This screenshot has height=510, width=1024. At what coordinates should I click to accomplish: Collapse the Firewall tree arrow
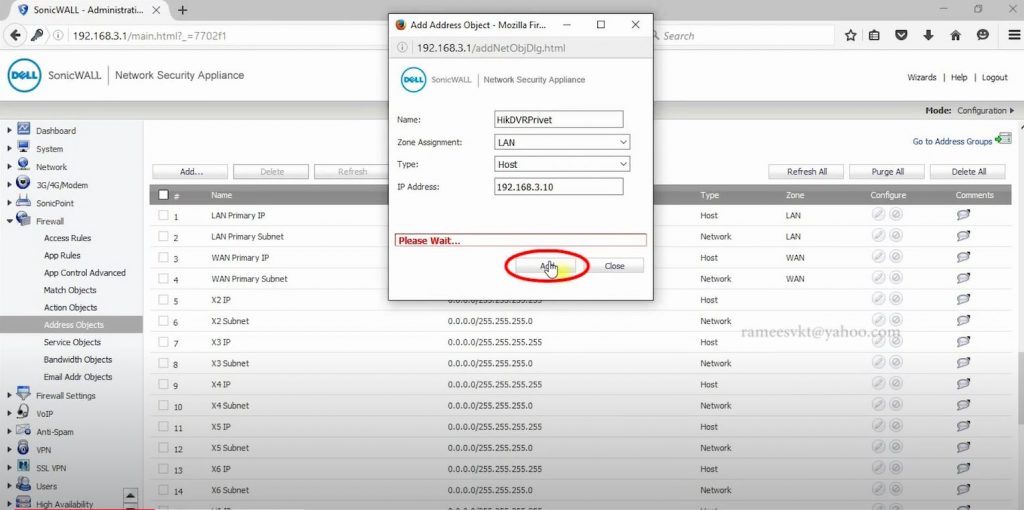tap(9, 221)
